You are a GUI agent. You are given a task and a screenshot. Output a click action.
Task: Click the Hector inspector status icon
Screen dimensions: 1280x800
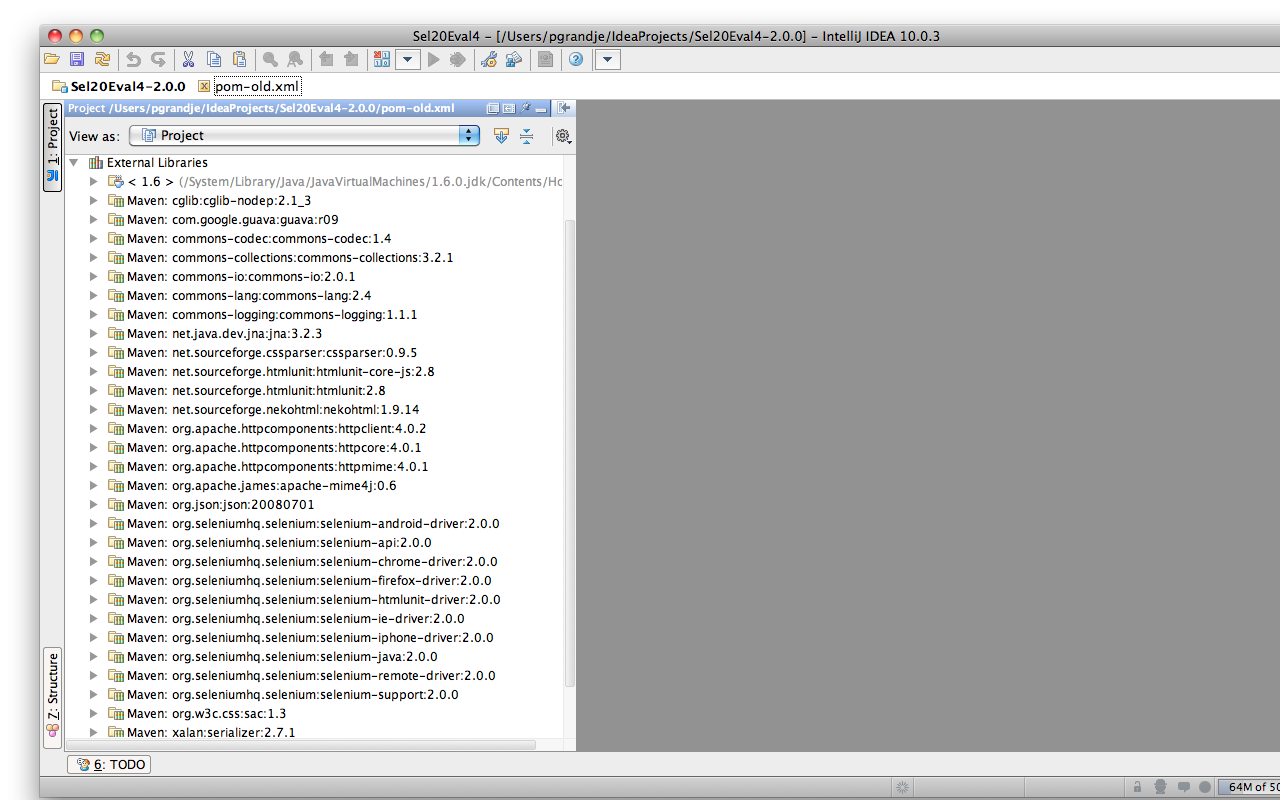1160,787
